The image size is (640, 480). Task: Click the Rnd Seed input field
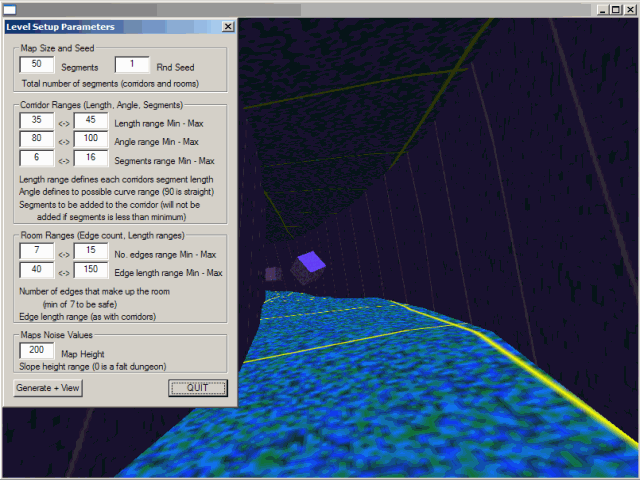tap(132, 64)
